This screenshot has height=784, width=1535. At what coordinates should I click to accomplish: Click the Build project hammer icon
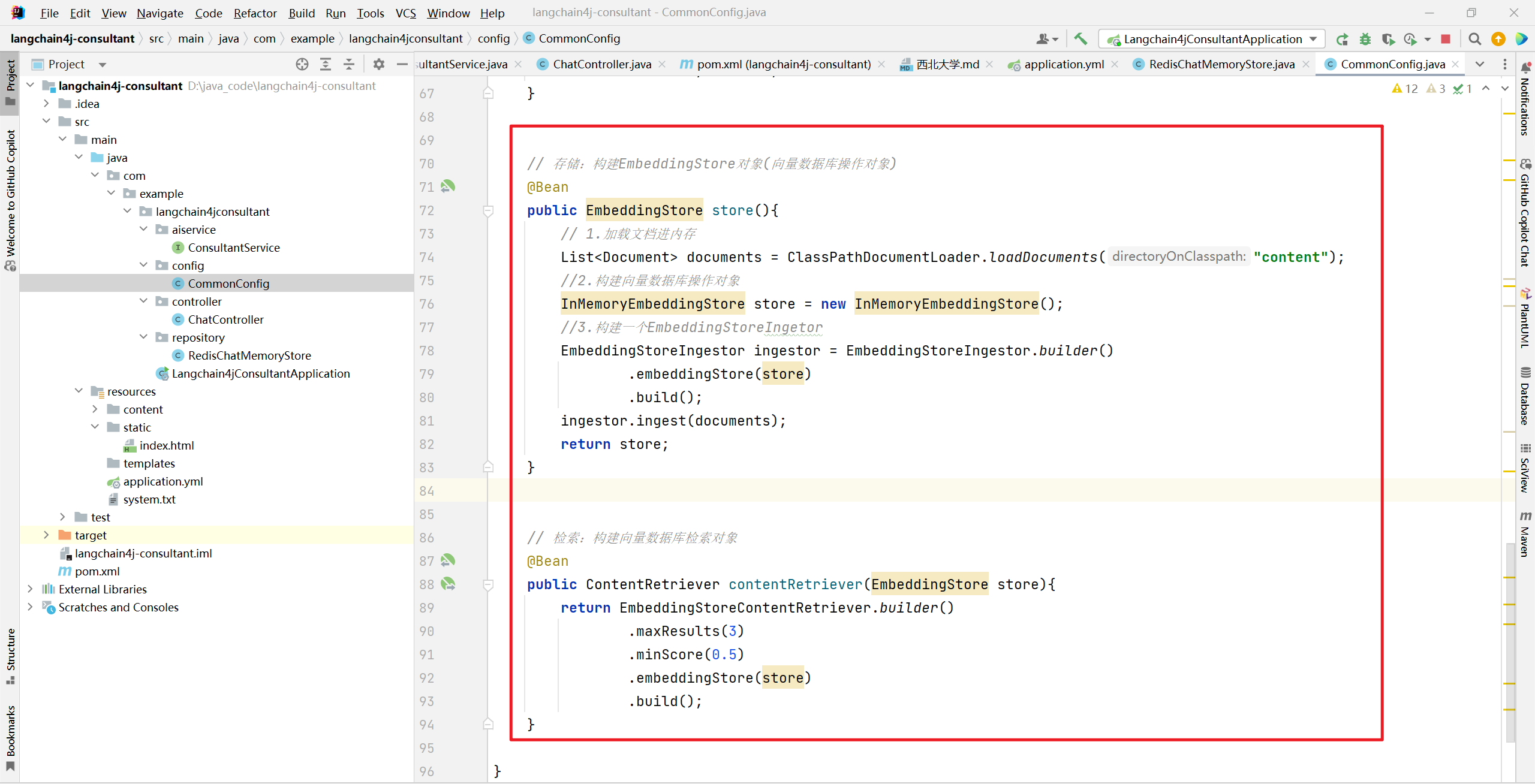[x=1080, y=39]
